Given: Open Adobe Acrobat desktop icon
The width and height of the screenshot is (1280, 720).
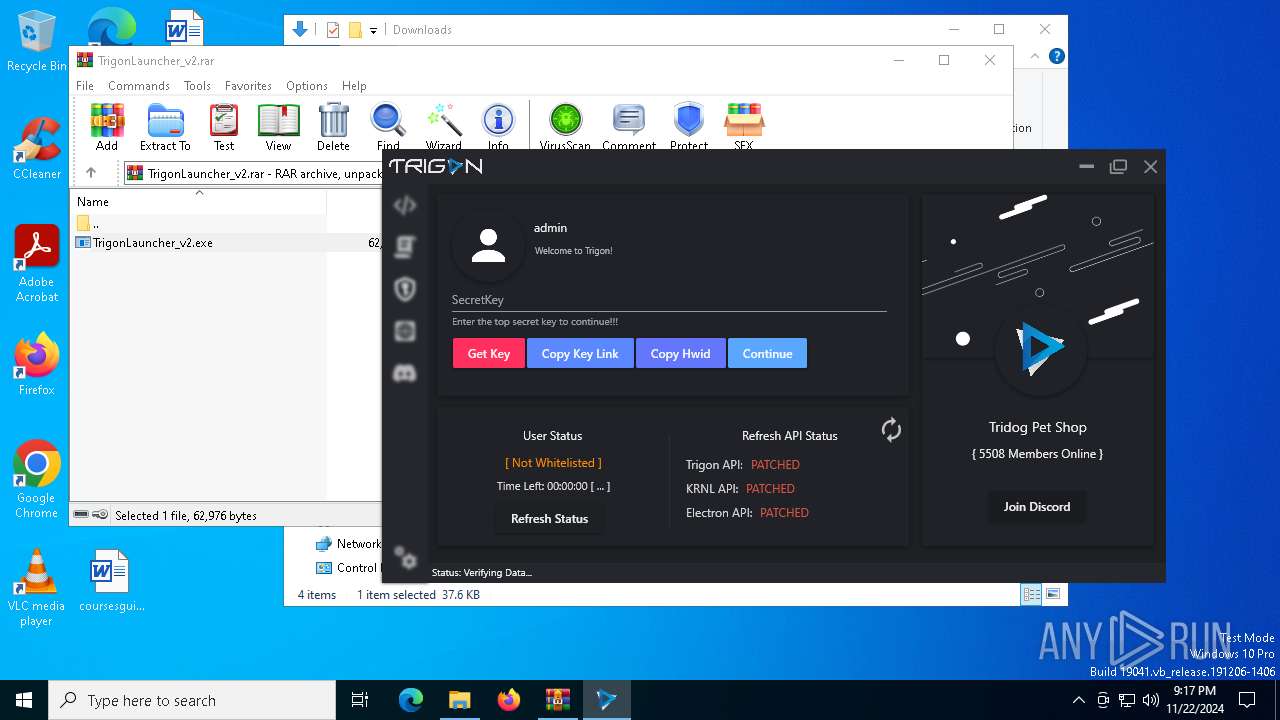Looking at the screenshot, I should pos(37,263).
